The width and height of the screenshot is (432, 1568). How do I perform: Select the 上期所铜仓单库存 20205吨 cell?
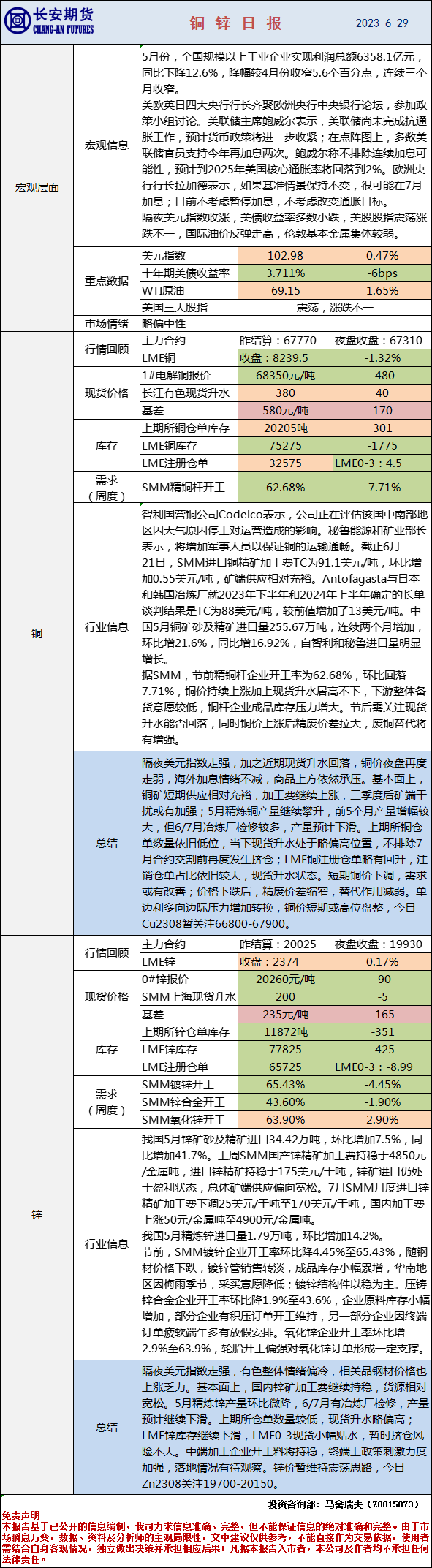click(285, 428)
